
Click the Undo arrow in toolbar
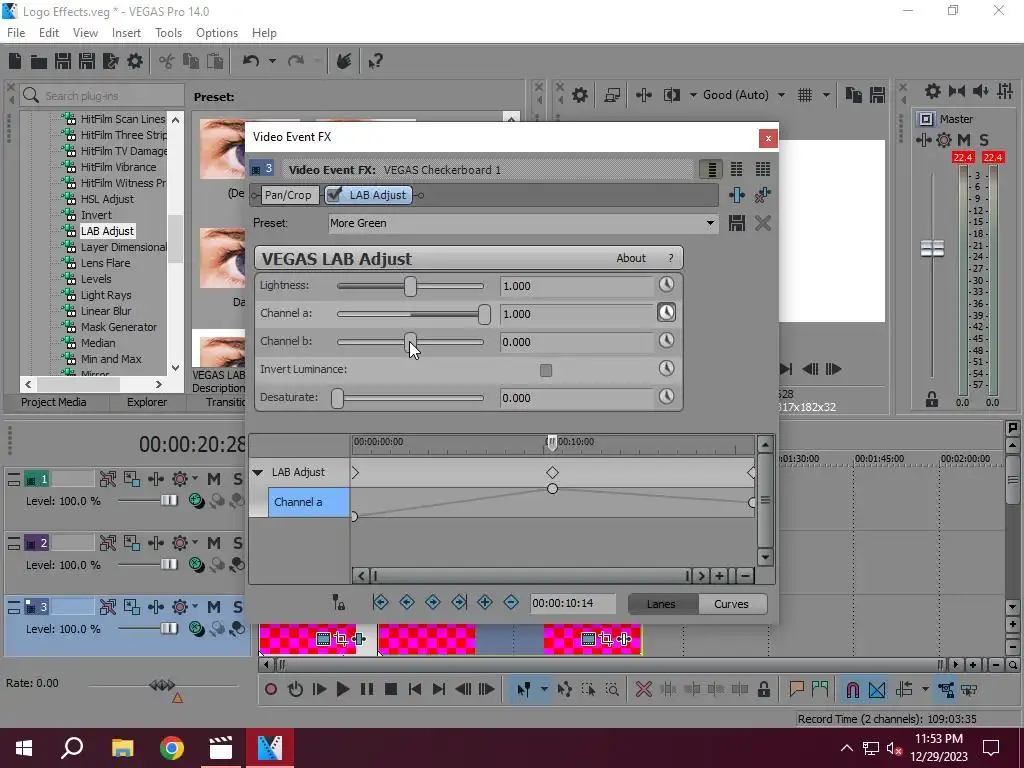pos(250,61)
